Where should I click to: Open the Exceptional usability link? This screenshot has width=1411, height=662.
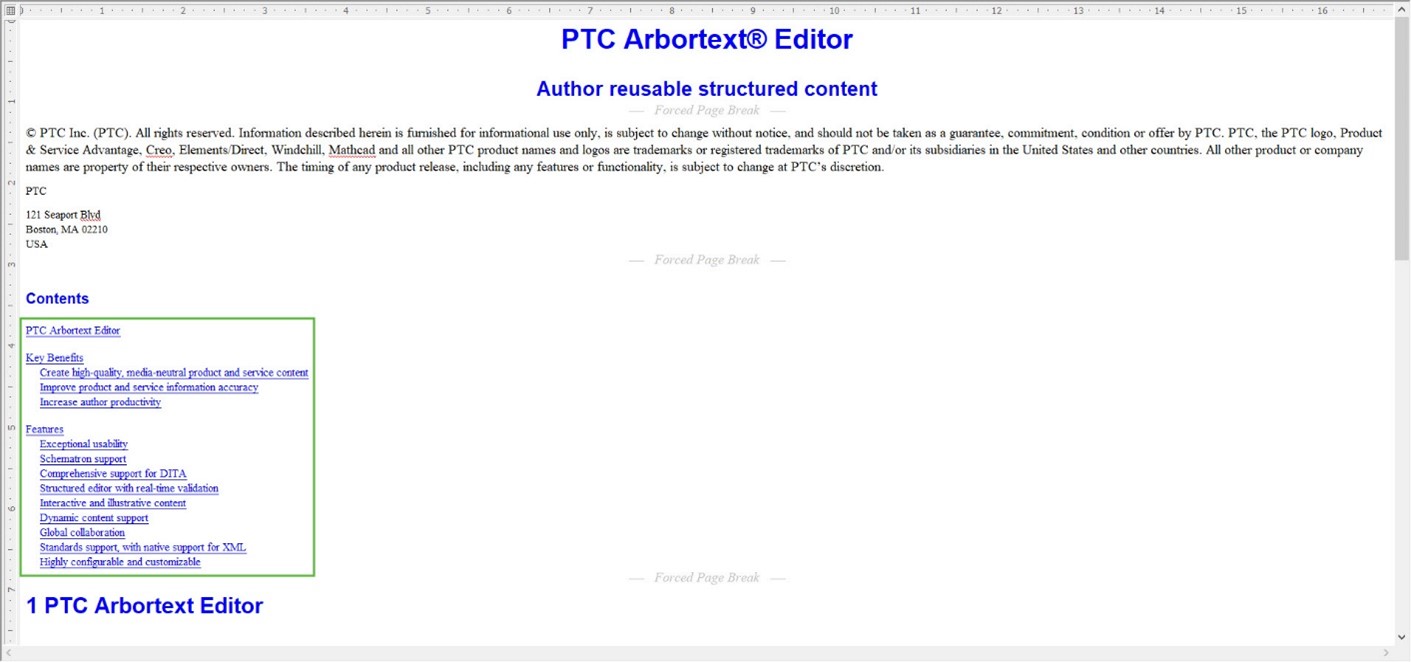pyautogui.click(x=84, y=444)
